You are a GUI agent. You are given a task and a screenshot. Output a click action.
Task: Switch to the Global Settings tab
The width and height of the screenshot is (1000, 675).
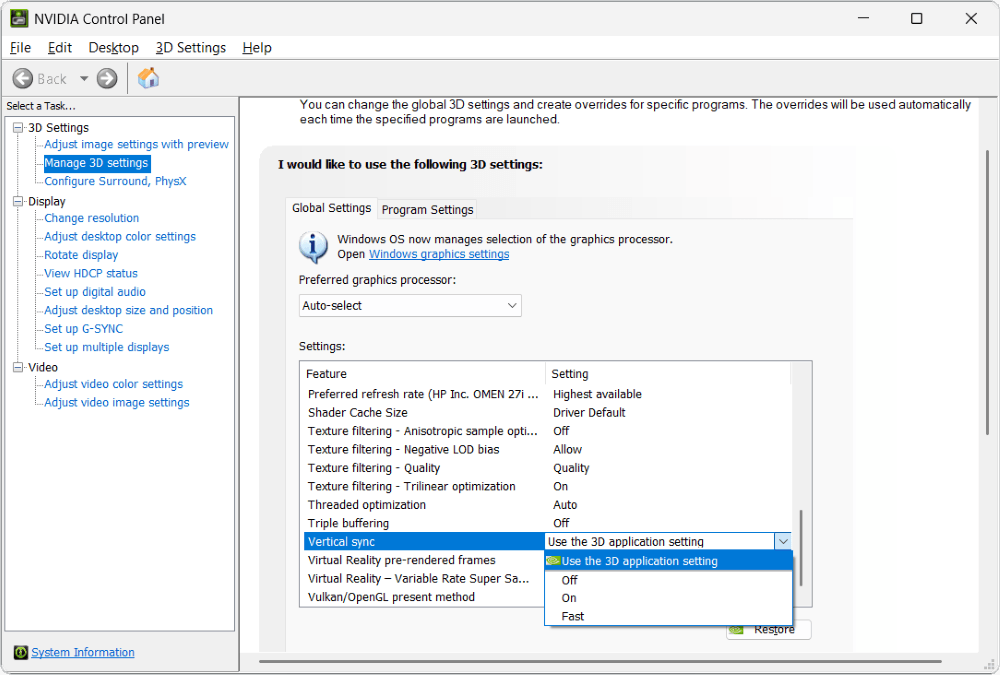click(332, 208)
